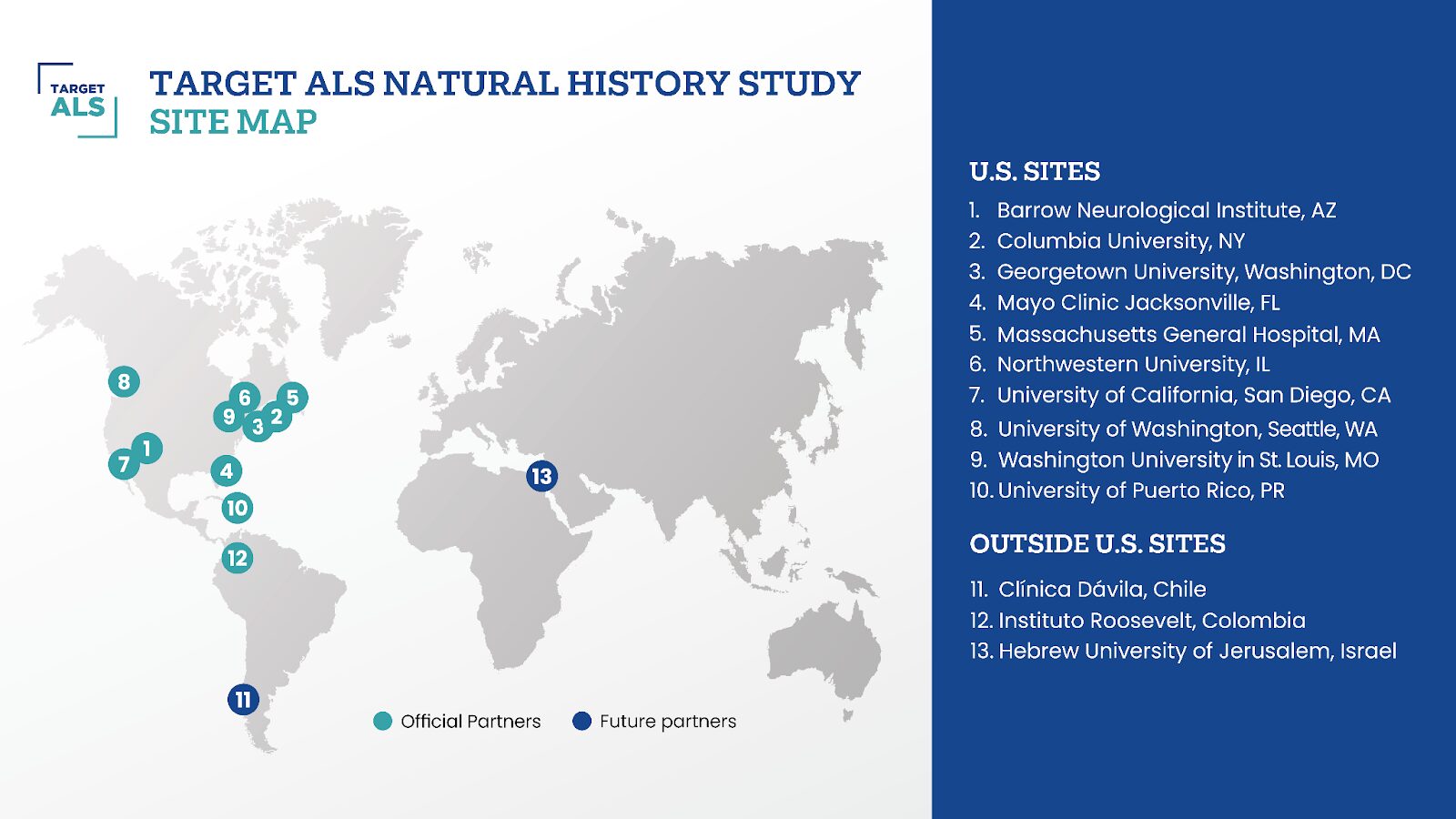Click the Outside U.S. Sites heading
Screen dimensions: 1456x819
coord(1097,543)
